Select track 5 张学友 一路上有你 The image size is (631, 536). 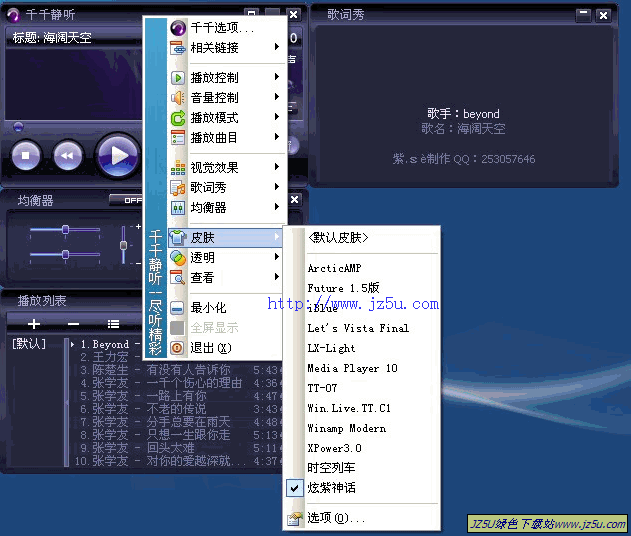pos(179,396)
